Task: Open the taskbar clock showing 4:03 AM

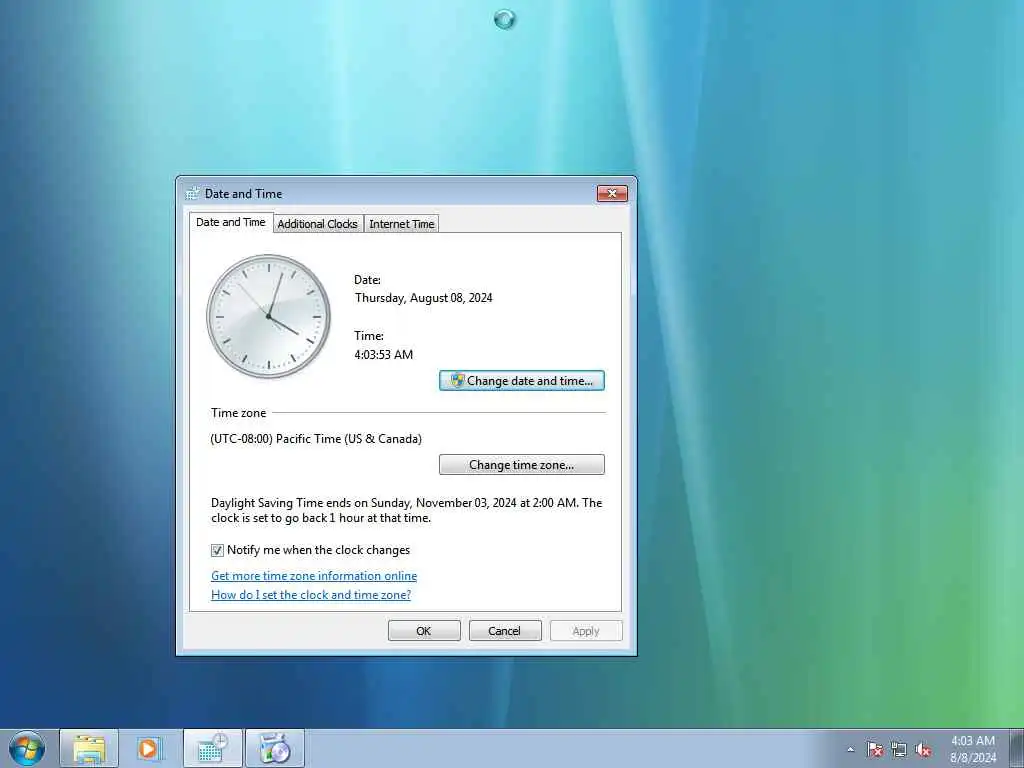Action: click(x=972, y=749)
